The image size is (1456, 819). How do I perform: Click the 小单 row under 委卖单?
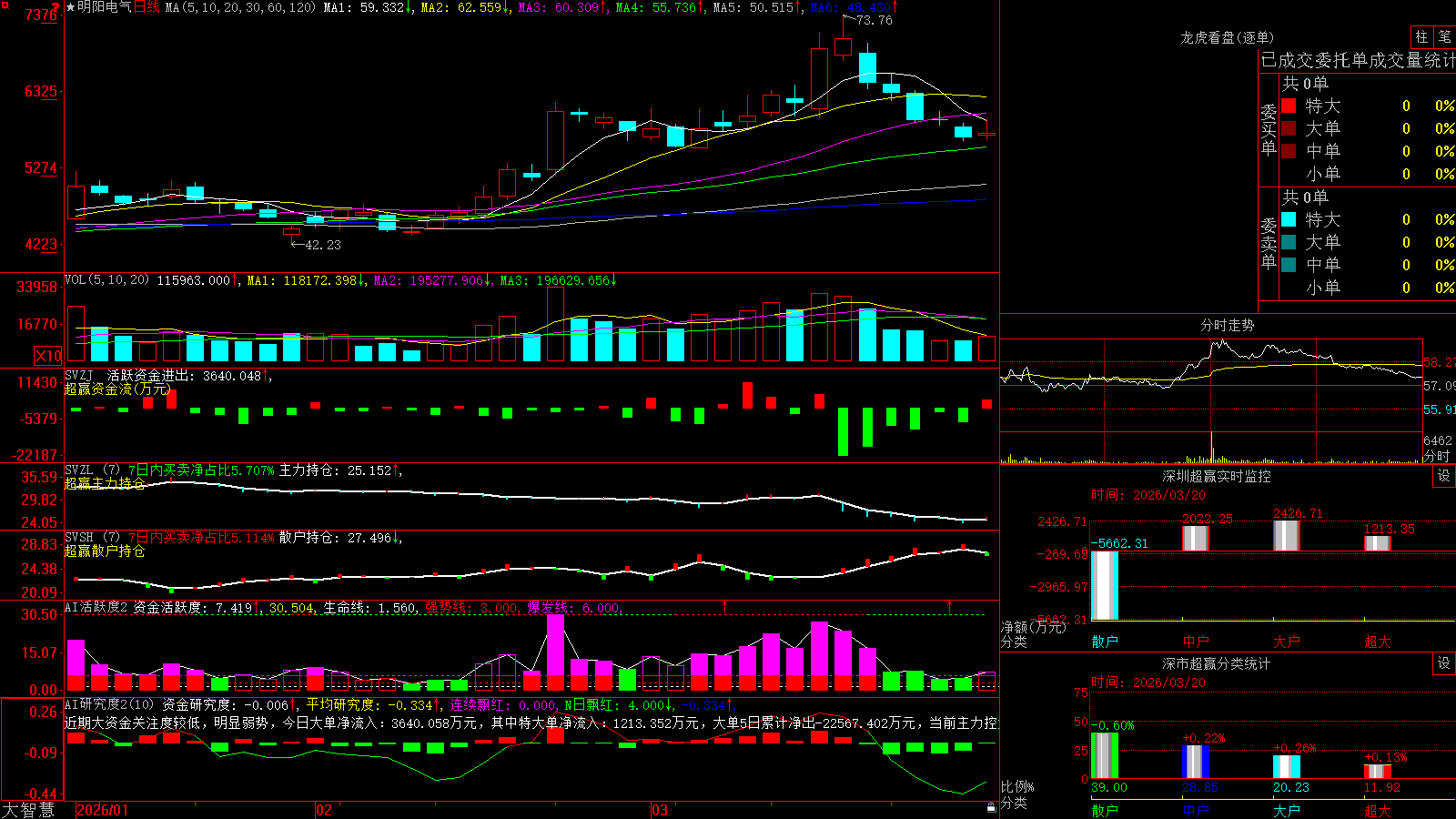(1368, 288)
